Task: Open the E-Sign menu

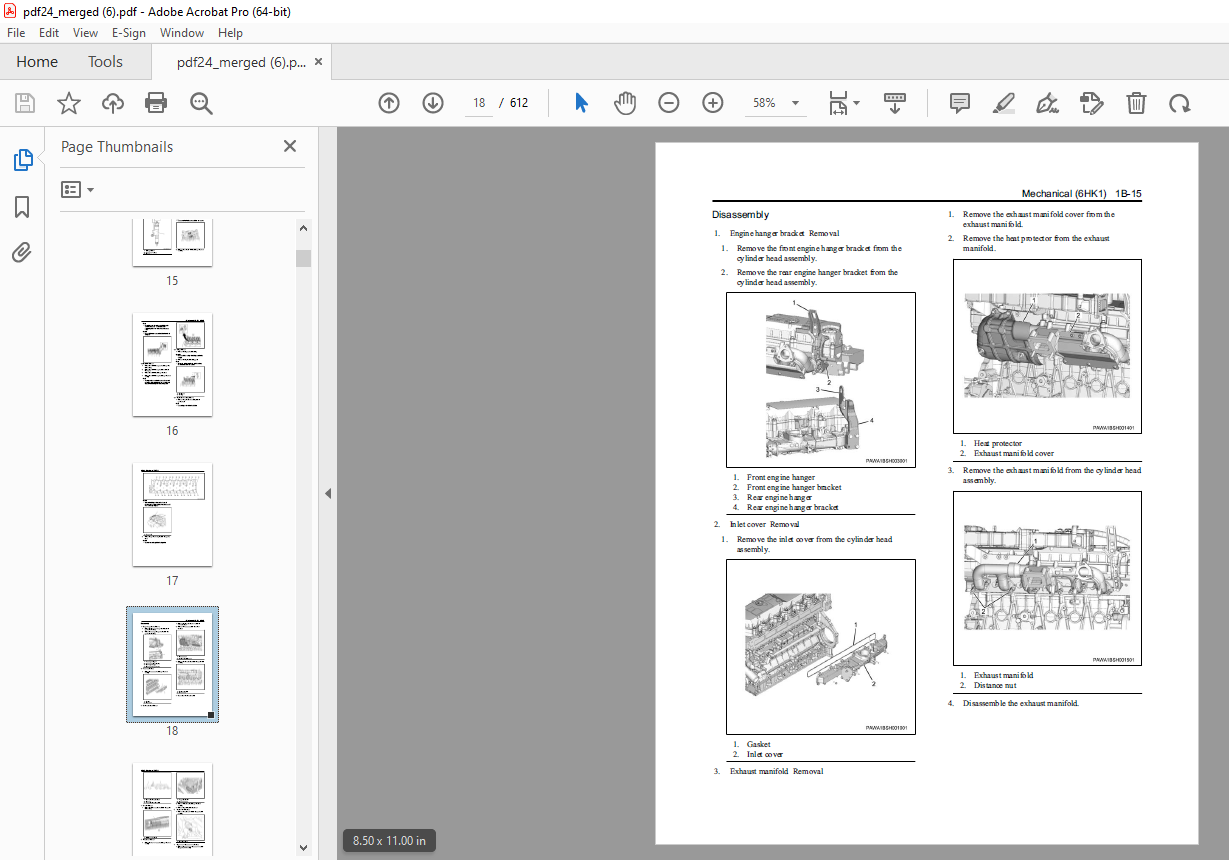Action: tap(129, 33)
